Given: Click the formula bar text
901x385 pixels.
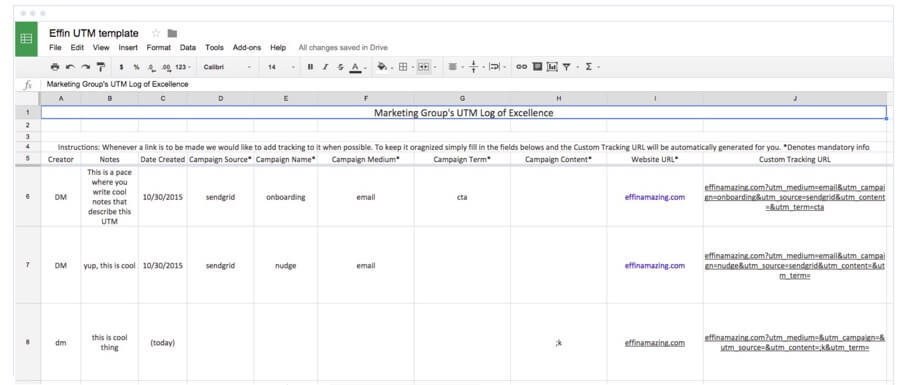Looking at the screenshot, I should click(117, 84).
